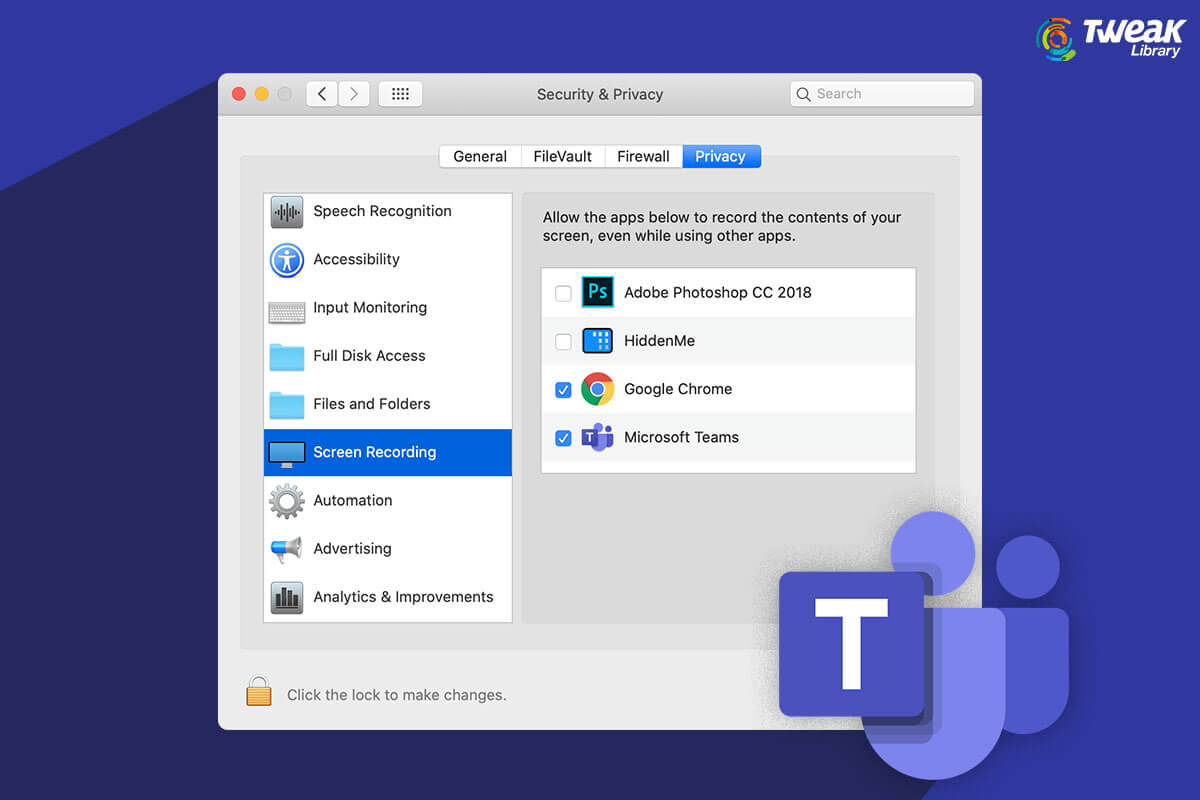Click the show all preferences grid icon
This screenshot has width=1200, height=800.
click(400, 93)
